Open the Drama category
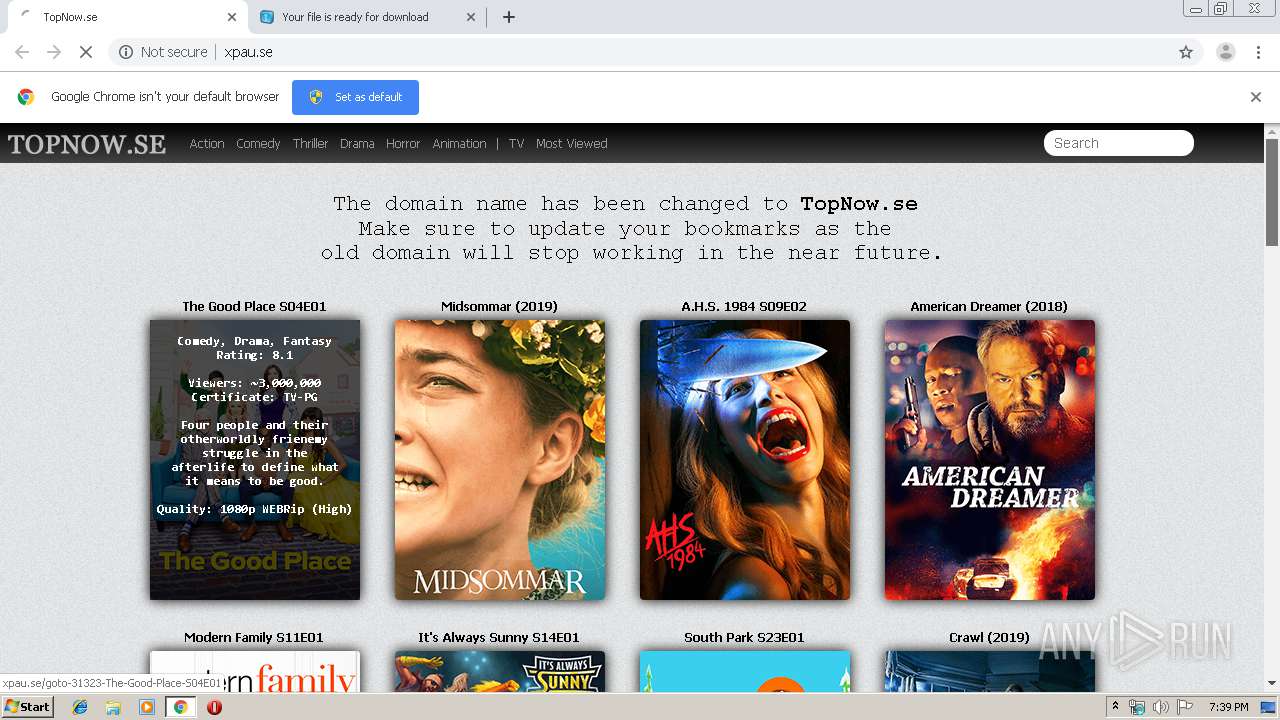The image size is (1280, 720). pyautogui.click(x=357, y=144)
